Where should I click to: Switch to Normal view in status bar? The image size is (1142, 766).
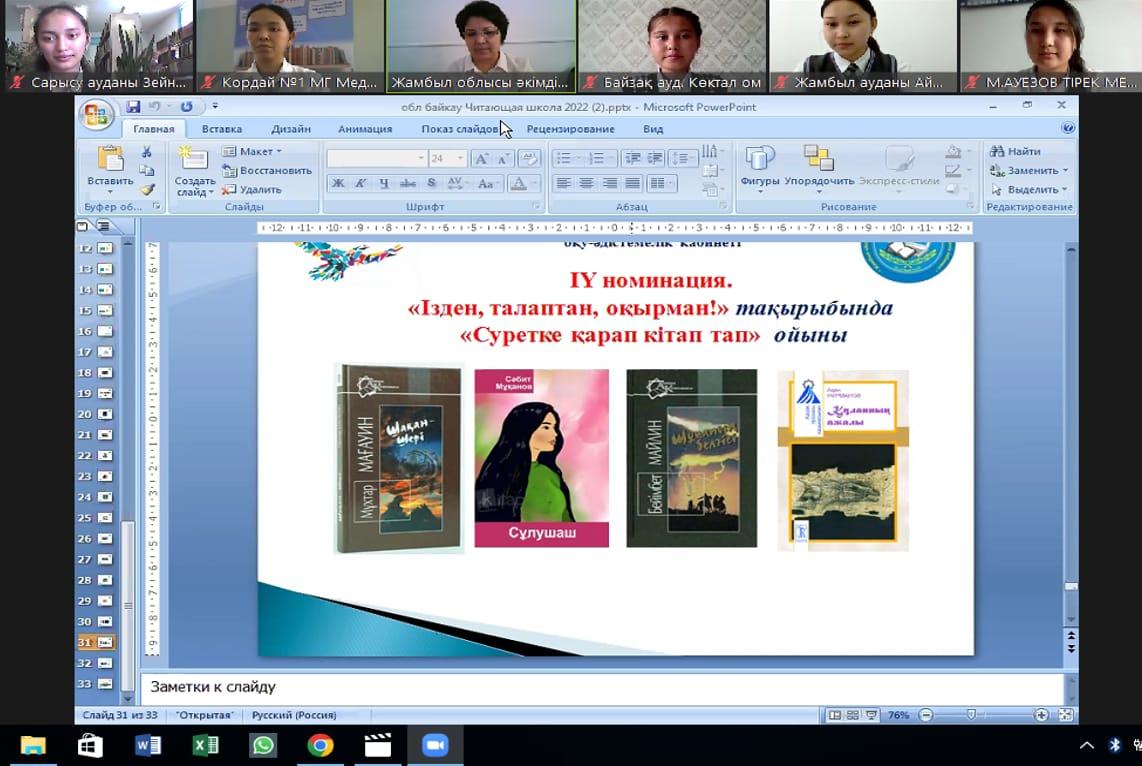835,715
